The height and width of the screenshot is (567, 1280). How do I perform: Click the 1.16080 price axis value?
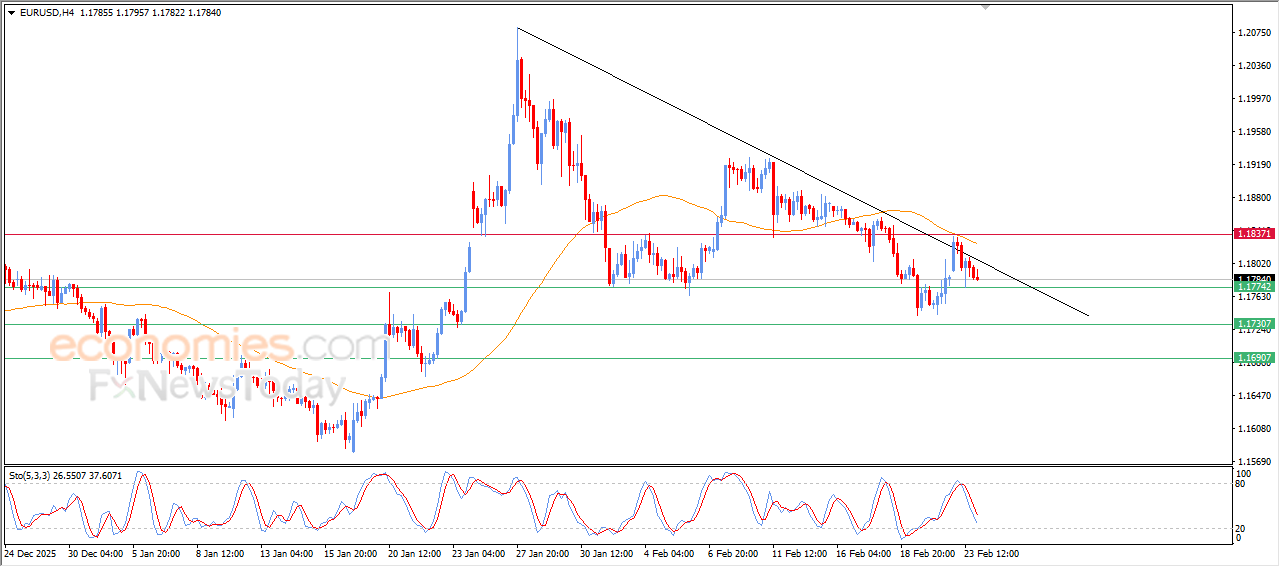coord(1254,429)
